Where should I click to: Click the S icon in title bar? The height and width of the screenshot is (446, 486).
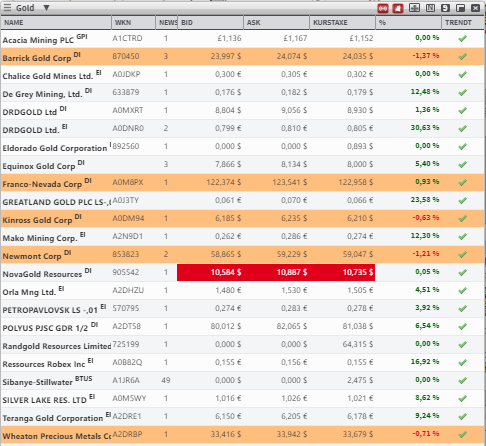tap(445, 8)
